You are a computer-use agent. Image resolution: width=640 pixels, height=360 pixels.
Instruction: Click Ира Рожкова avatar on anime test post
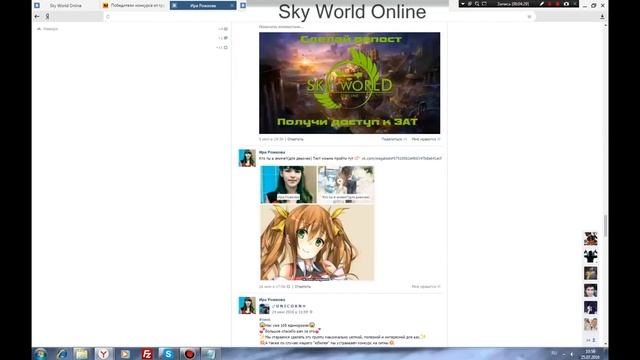coord(247,158)
